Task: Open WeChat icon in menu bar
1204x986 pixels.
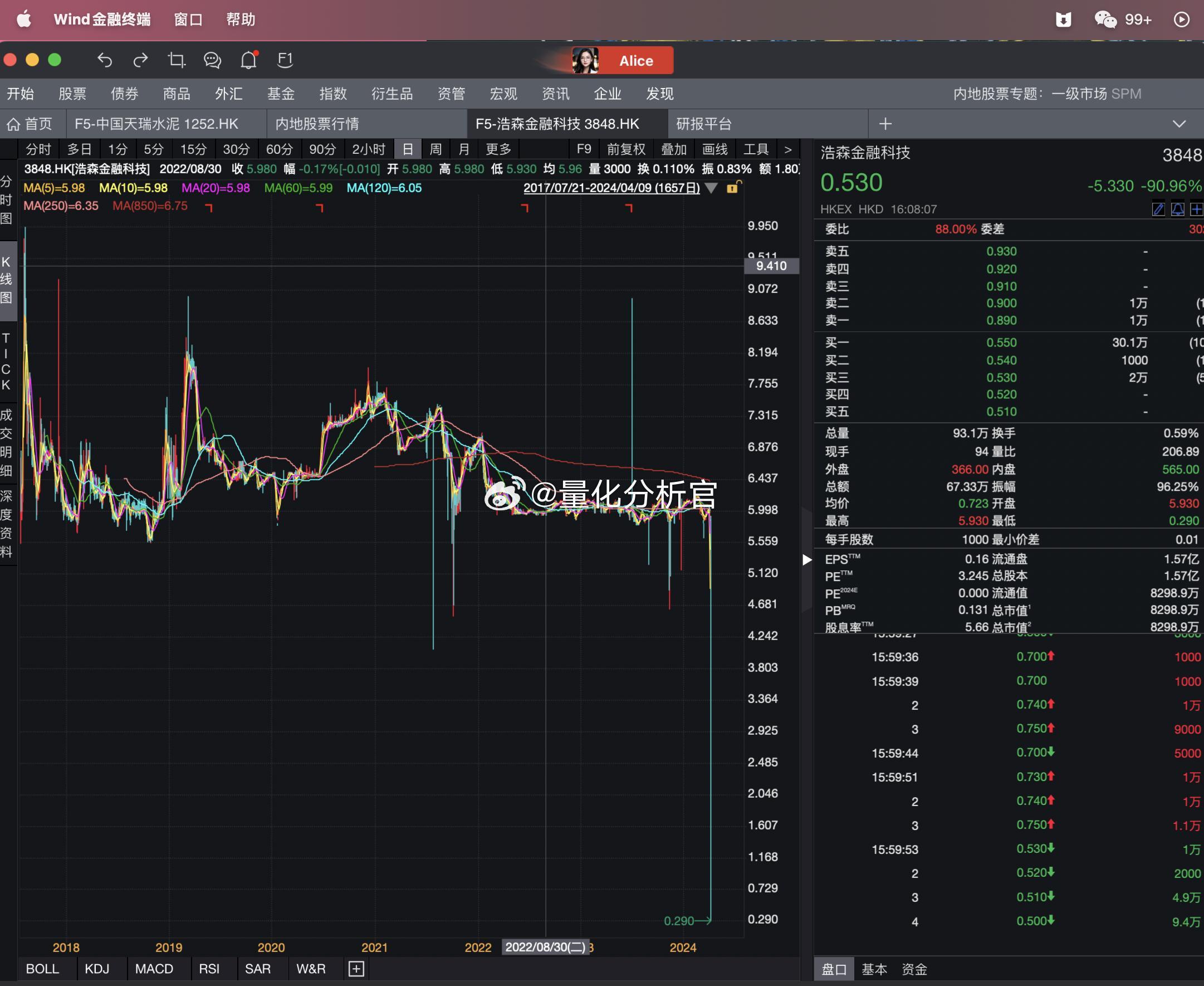Action: [1105, 19]
